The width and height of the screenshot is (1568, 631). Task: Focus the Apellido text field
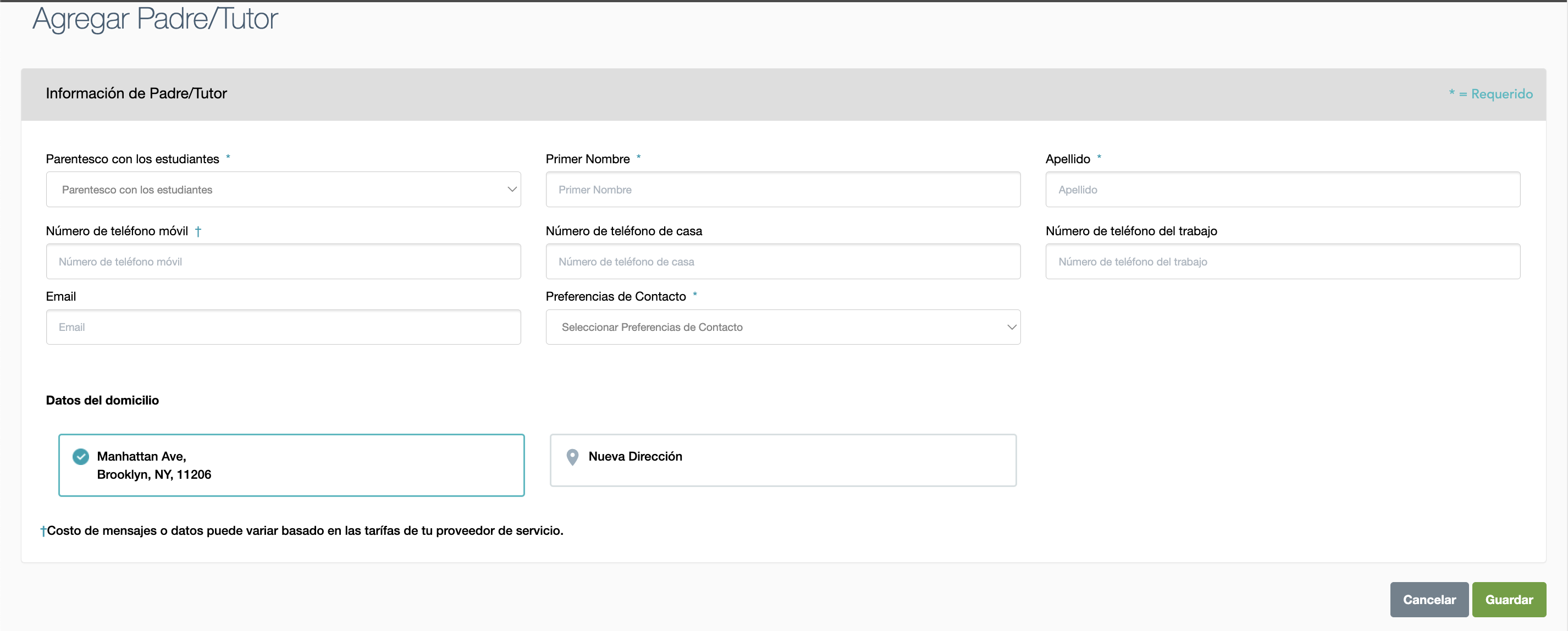pyautogui.click(x=1283, y=189)
